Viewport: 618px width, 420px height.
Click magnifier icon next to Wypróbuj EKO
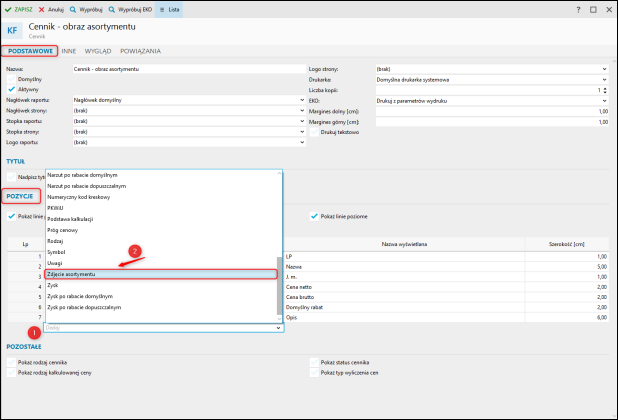tap(112, 9)
